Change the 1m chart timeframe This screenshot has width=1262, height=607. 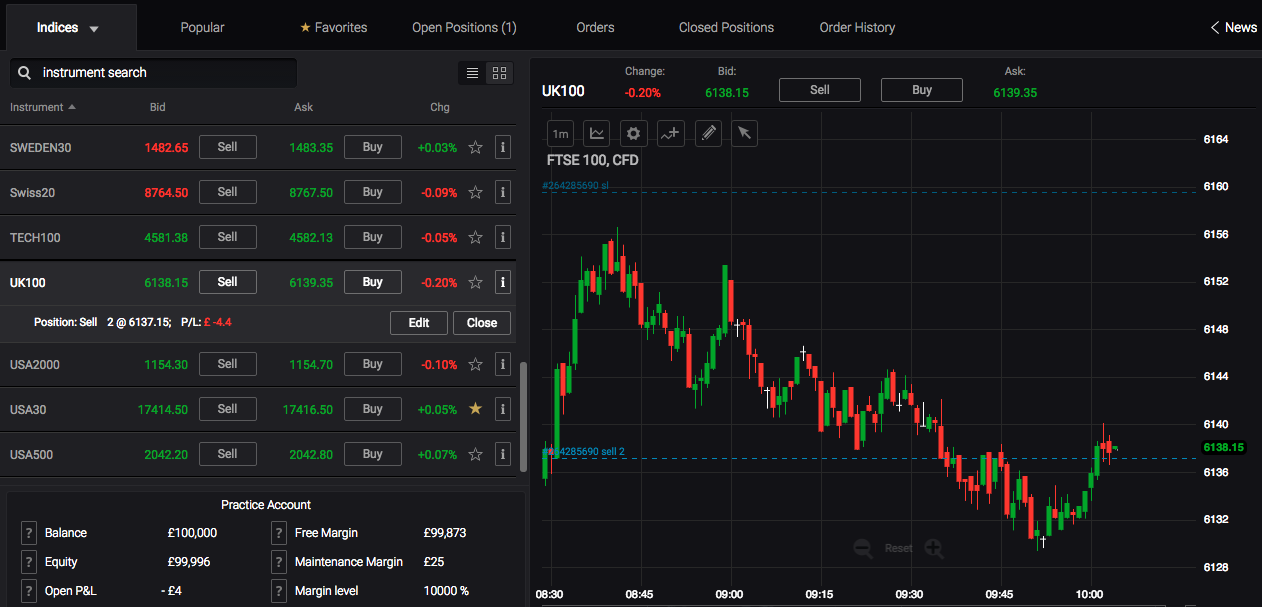(x=560, y=133)
